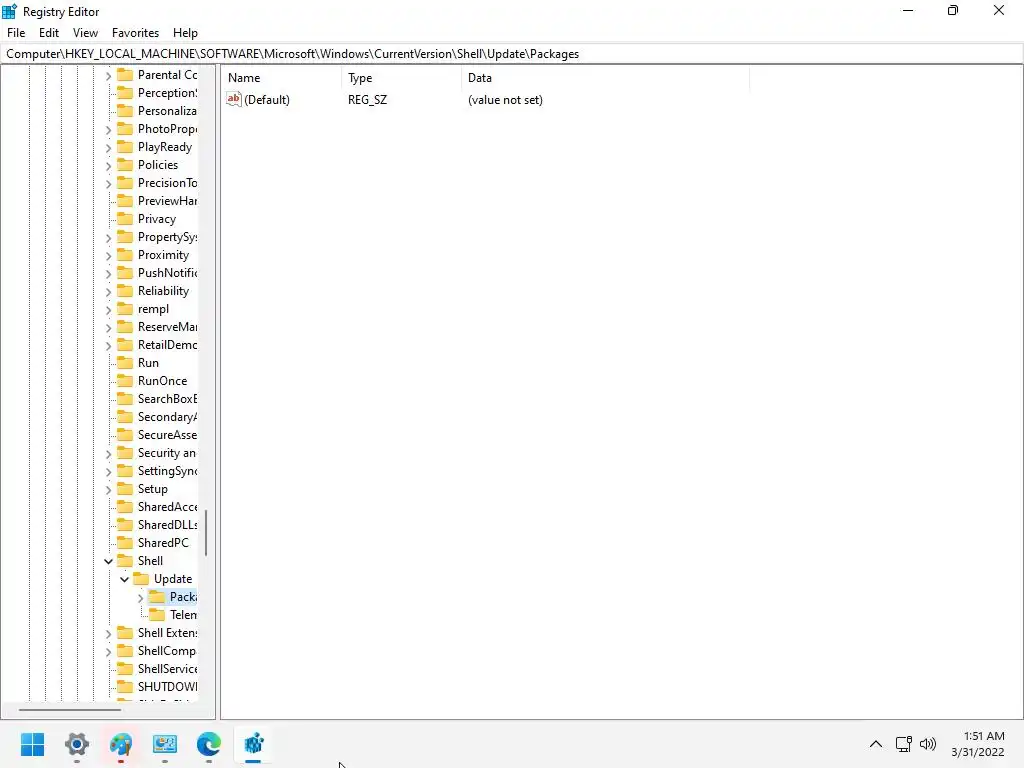Expand the Security an key
The width and height of the screenshot is (1024, 768).
coord(108,454)
